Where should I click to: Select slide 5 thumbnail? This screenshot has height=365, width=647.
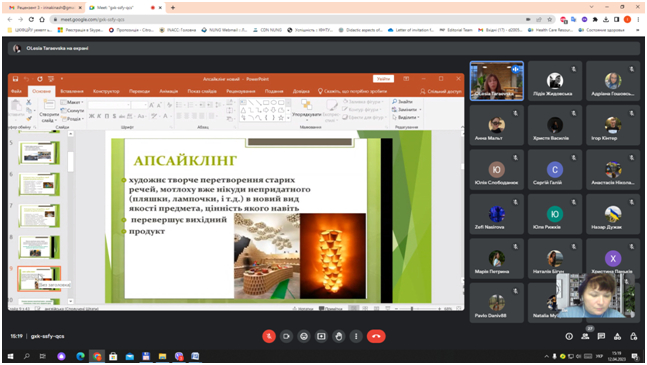tap(40, 153)
